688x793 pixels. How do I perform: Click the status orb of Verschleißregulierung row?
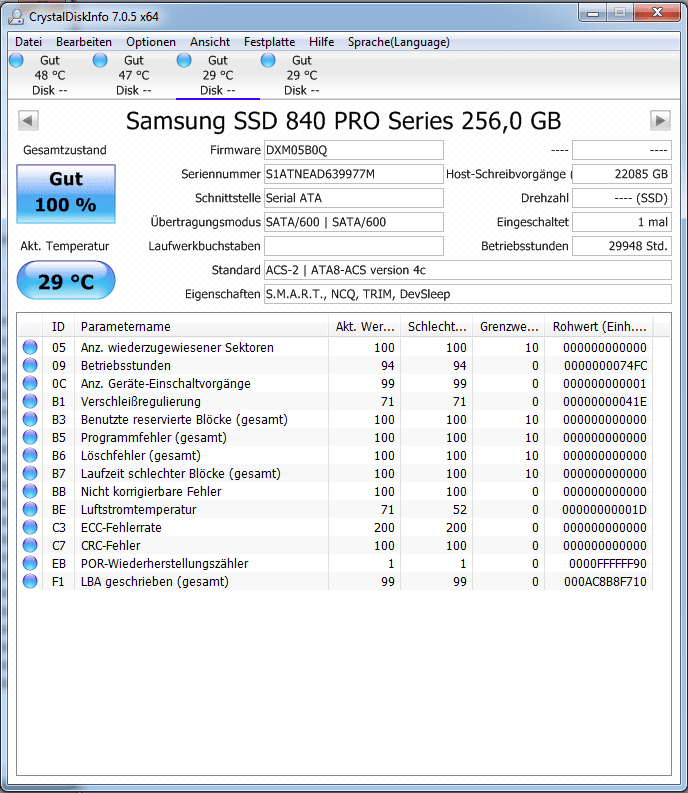30,401
